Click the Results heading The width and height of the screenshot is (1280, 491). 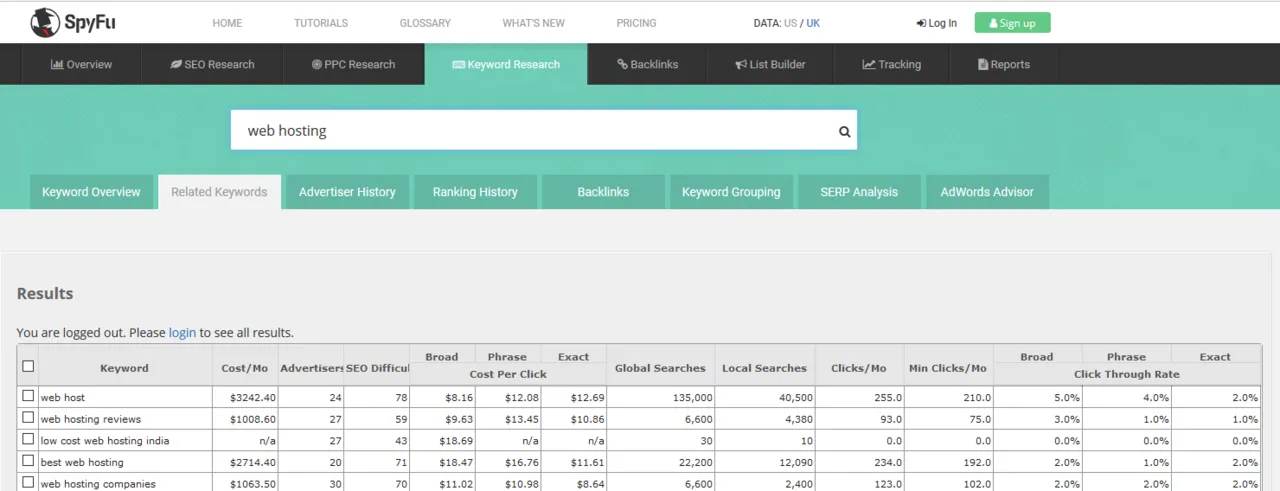(x=45, y=293)
